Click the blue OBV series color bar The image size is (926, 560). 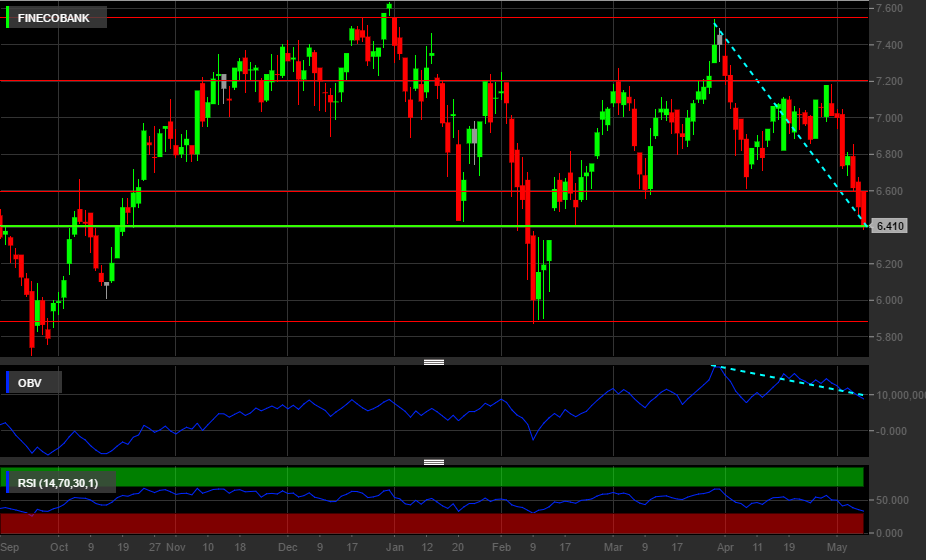click(8, 382)
